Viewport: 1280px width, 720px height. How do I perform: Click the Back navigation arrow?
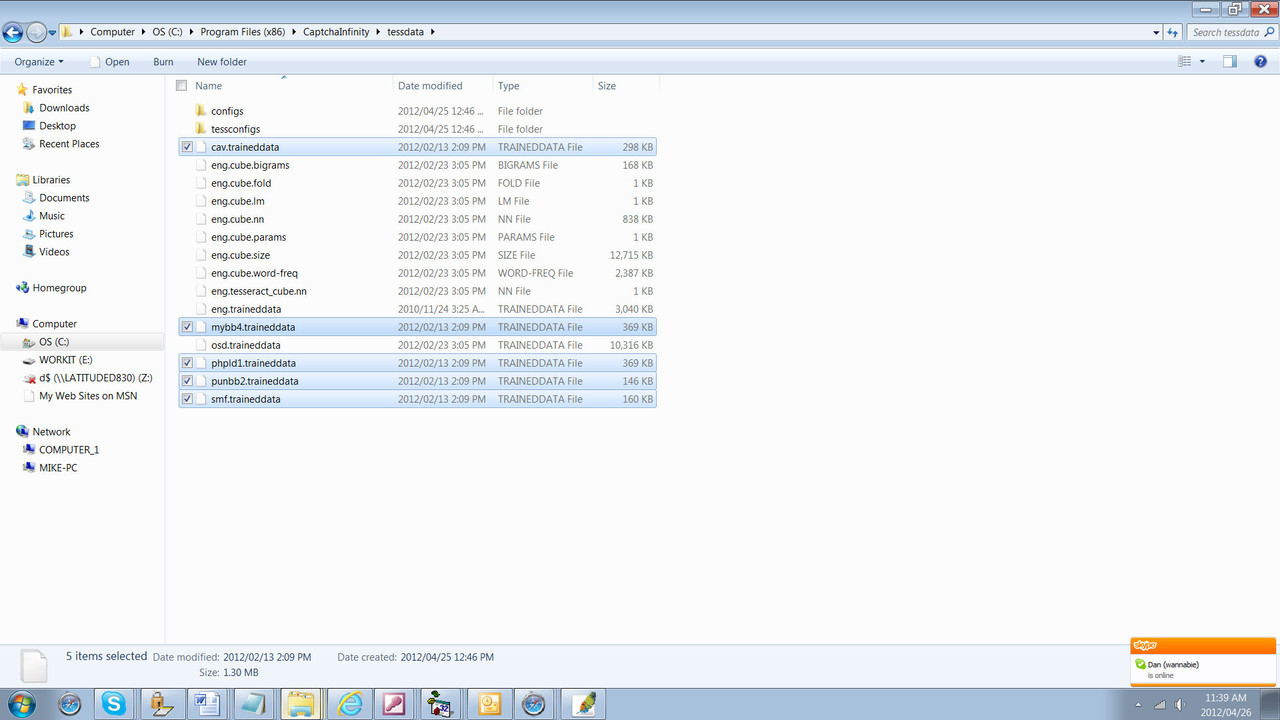tap(13, 32)
